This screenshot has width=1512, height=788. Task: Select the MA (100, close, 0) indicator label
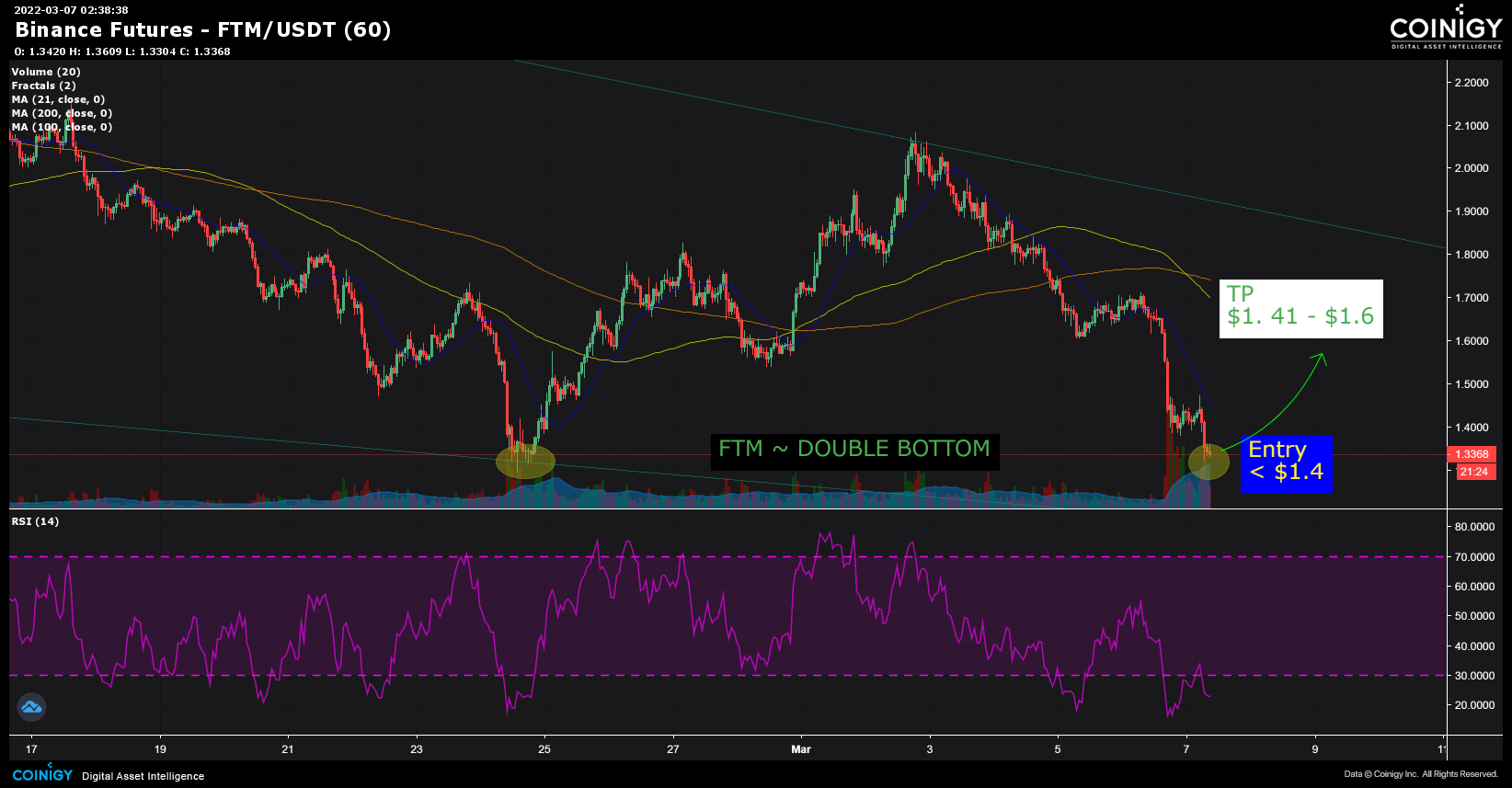tap(62, 127)
